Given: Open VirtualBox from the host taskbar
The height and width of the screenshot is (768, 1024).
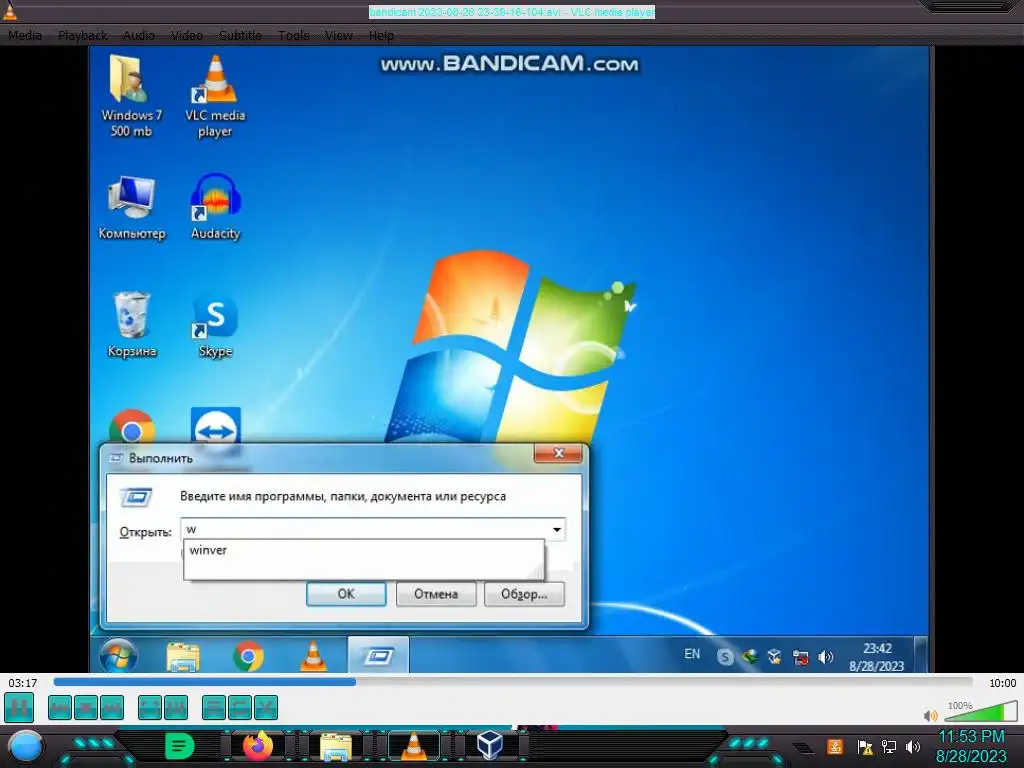Looking at the screenshot, I should tap(490, 746).
